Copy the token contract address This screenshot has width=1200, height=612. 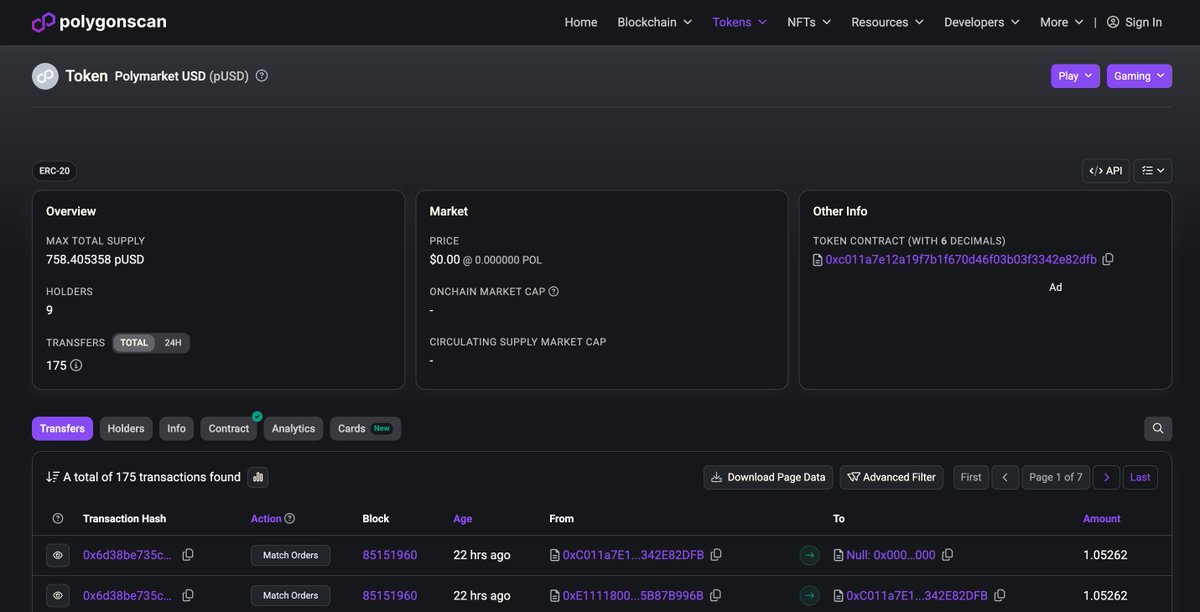tap(1108, 259)
